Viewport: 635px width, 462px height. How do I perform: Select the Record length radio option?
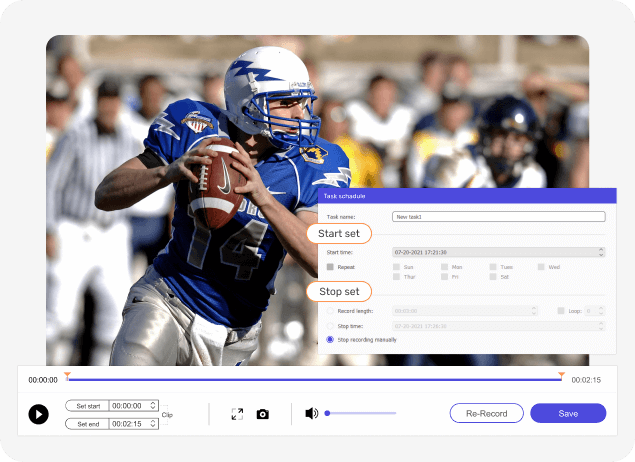(x=330, y=311)
